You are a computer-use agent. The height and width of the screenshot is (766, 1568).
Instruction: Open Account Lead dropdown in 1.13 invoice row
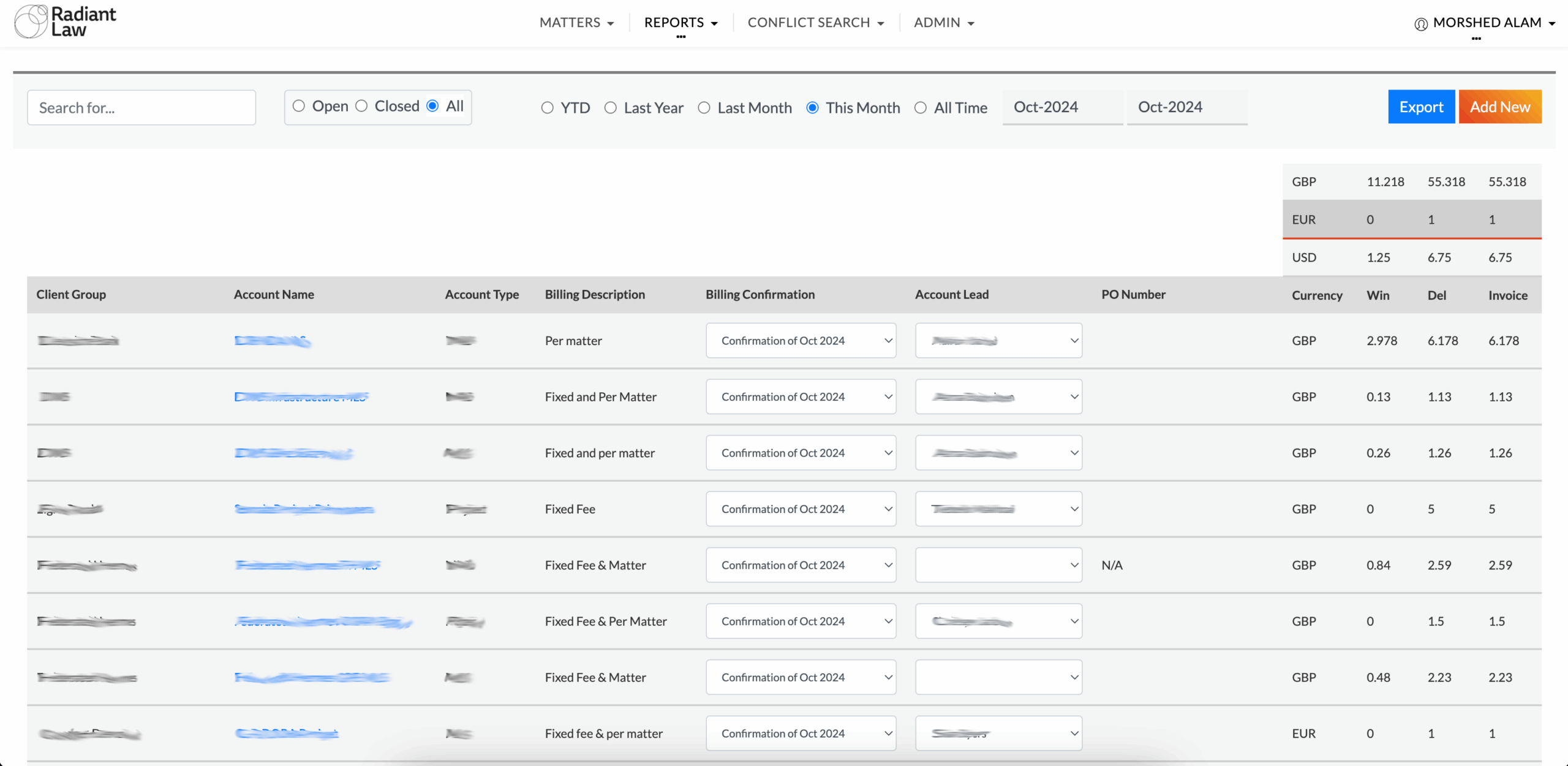(x=998, y=396)
